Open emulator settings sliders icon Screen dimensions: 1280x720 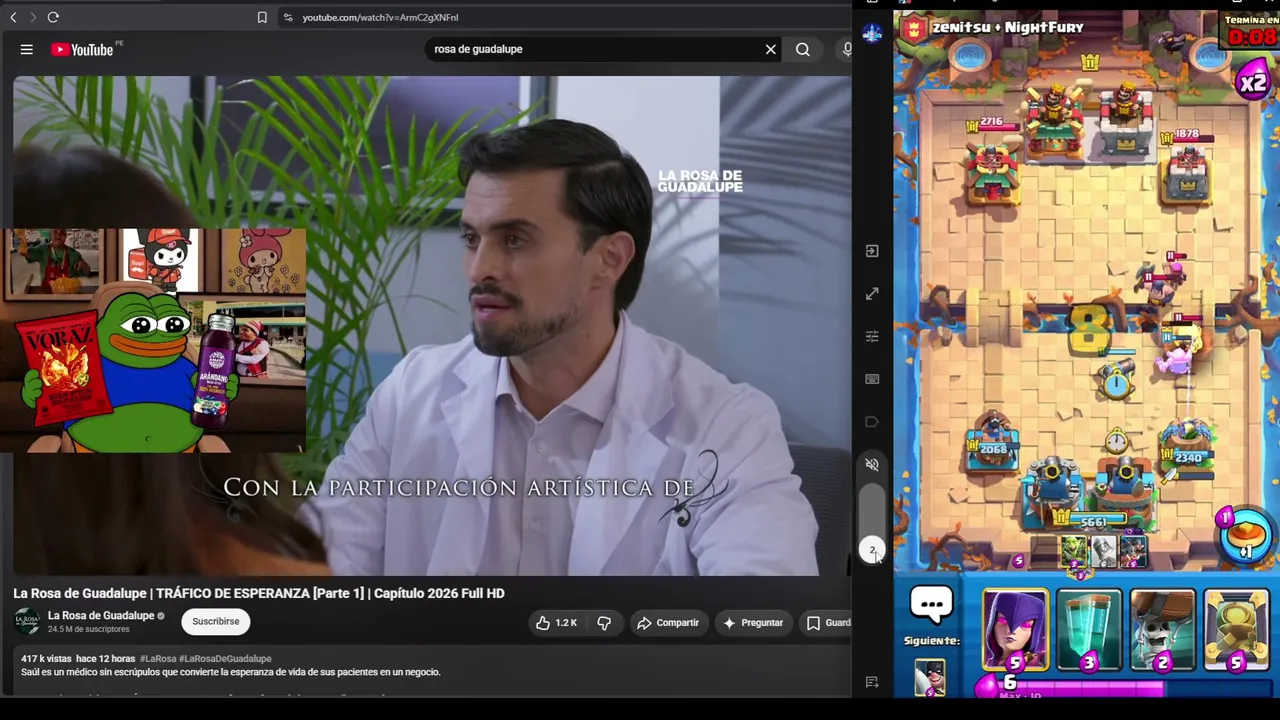pyautogui.click(x=872, y=336)
